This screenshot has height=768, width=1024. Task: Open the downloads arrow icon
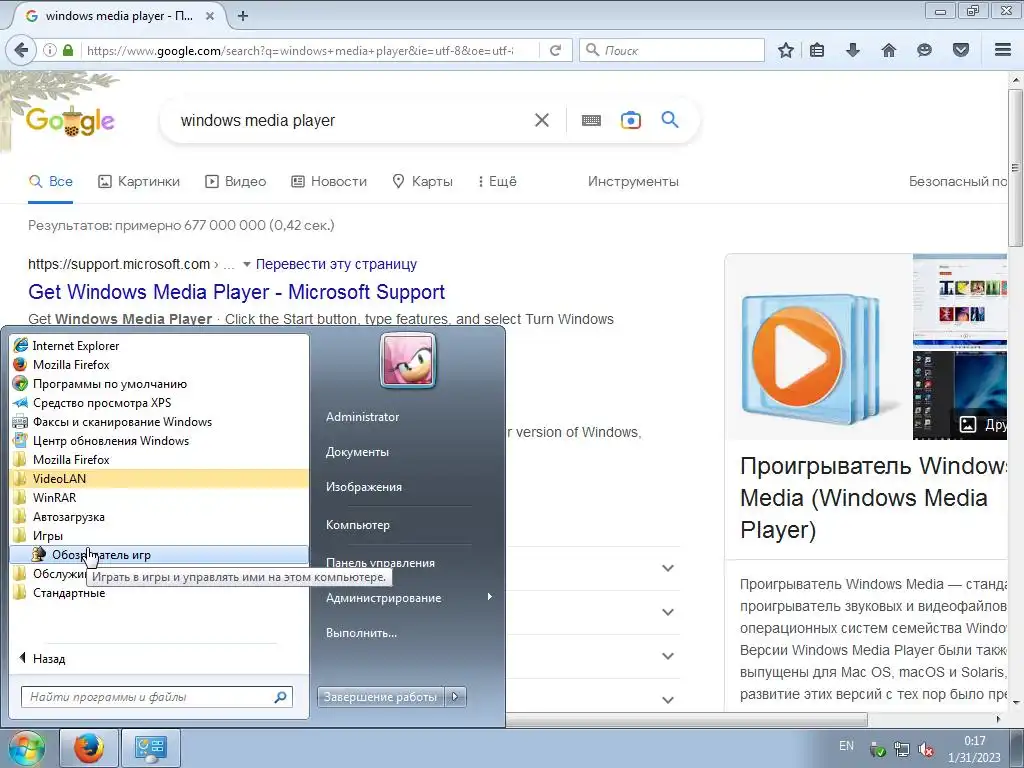[x=852, y=50]
